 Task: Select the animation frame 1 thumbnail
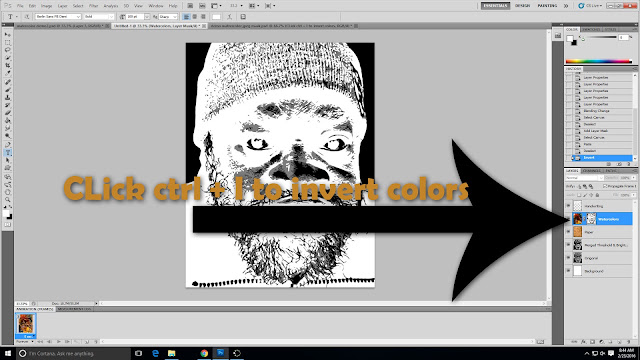26,324
